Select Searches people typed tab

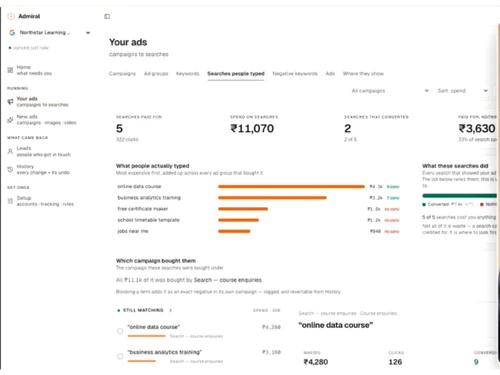point(236,73)
